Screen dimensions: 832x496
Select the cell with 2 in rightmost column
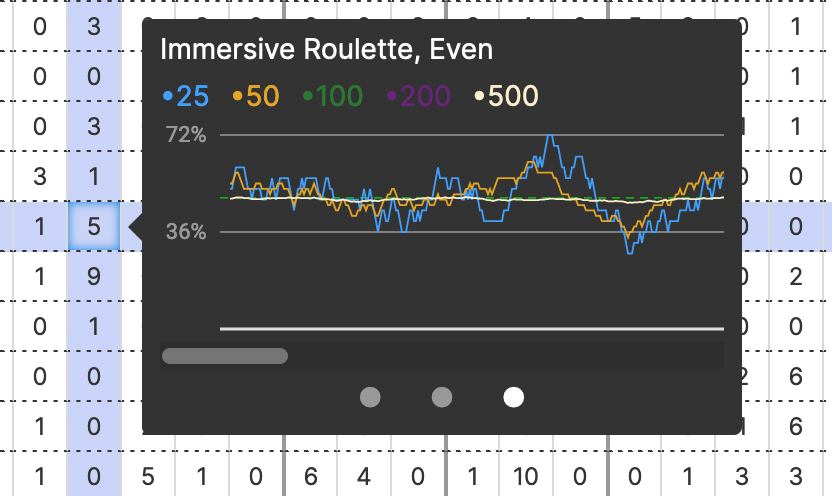tap(796, 276)
